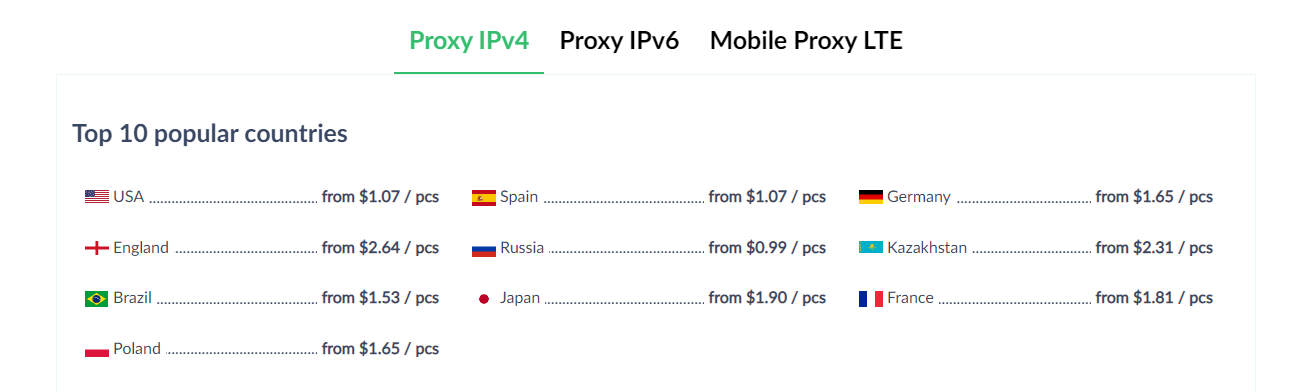Viewport: 1316px width, 392px height.
Task: Click the Top 10 popular countries heading
Action: click(x=210, y=133)
